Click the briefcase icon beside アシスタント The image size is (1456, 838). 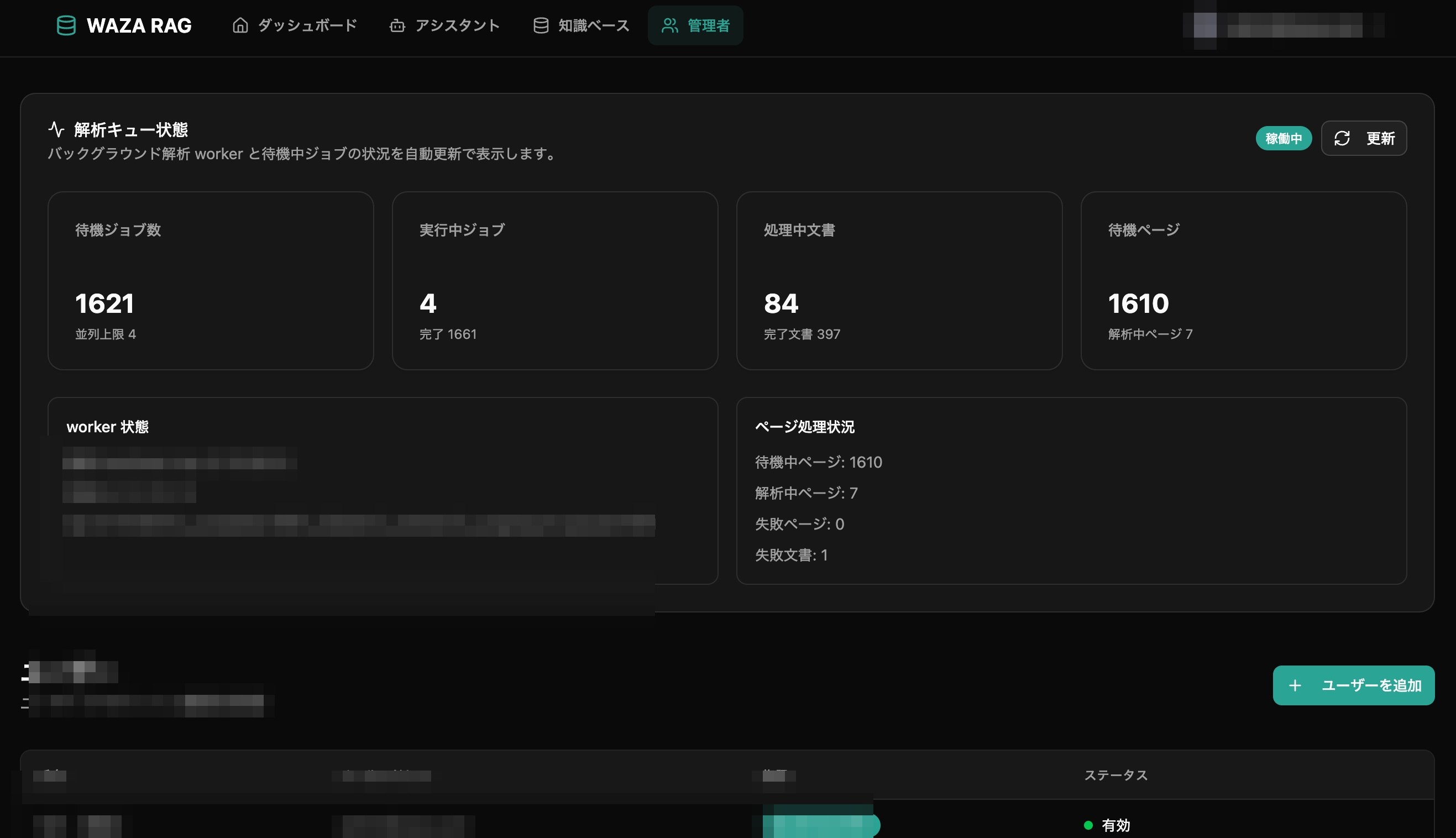[x=397, y=25]
